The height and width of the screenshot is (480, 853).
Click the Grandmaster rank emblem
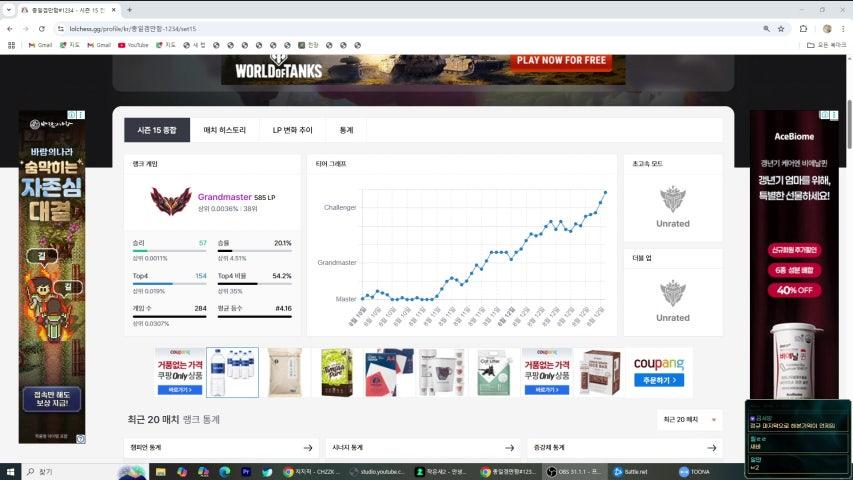point(171,201)
